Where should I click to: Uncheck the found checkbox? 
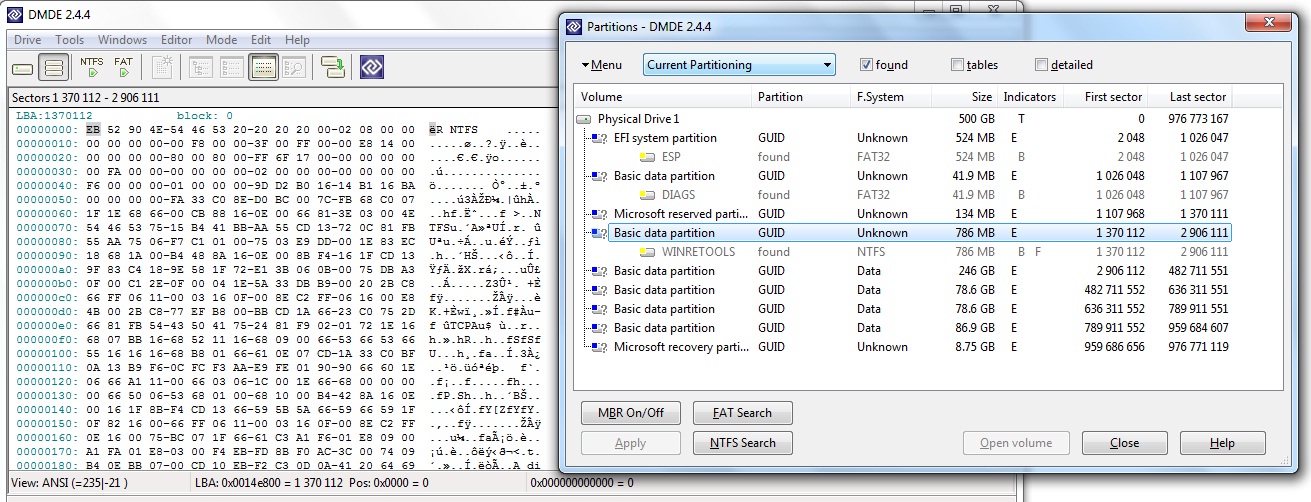pos(867,65)
